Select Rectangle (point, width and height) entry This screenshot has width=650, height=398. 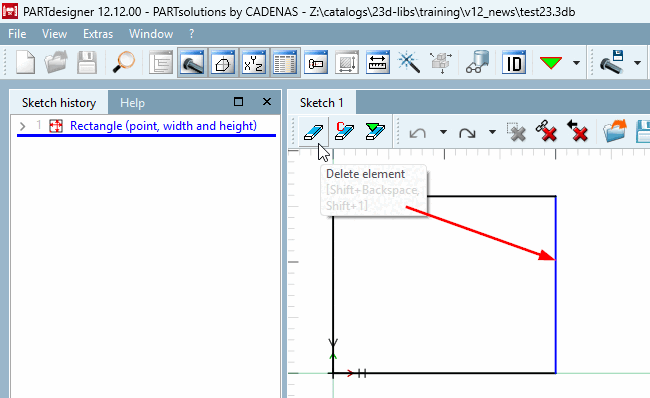(x=163, y=126)
